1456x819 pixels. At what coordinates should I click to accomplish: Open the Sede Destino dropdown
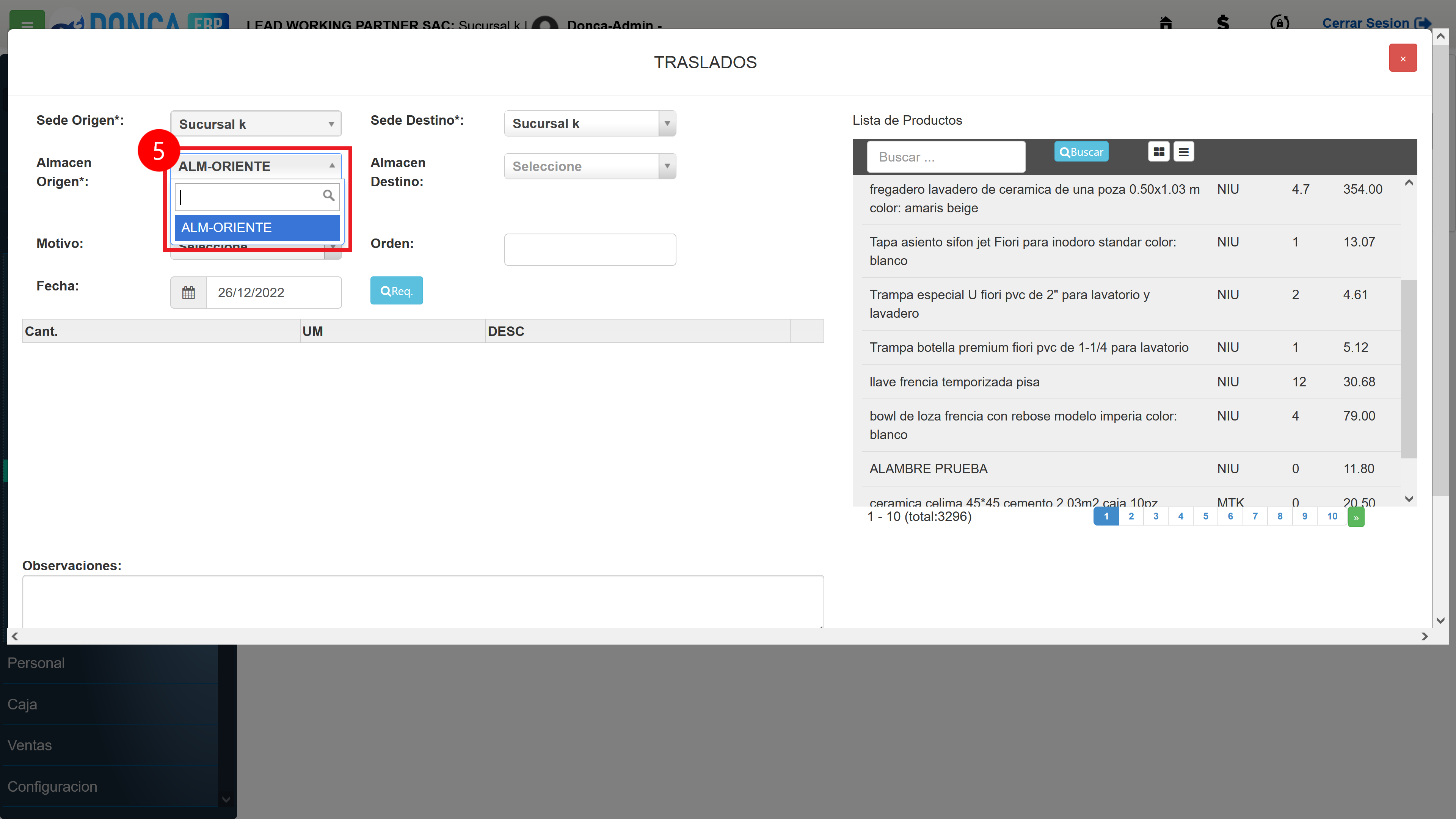click(x=590, y=123)
